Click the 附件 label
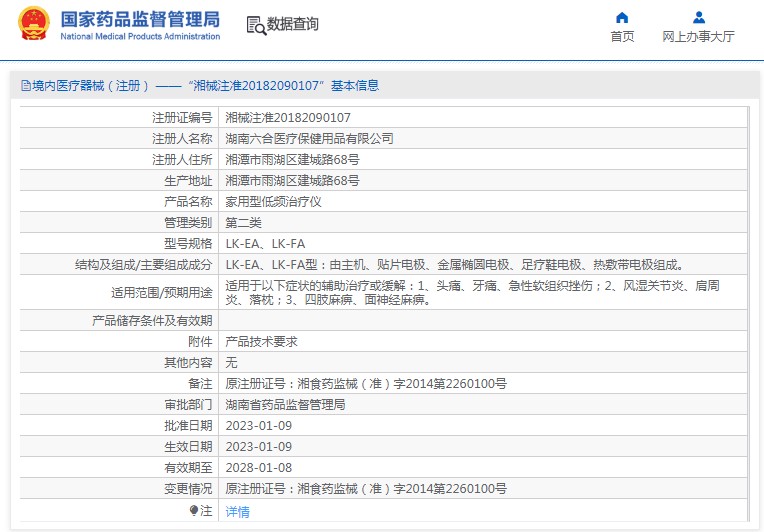Screen dimensions: 764x532 [200, 342]
